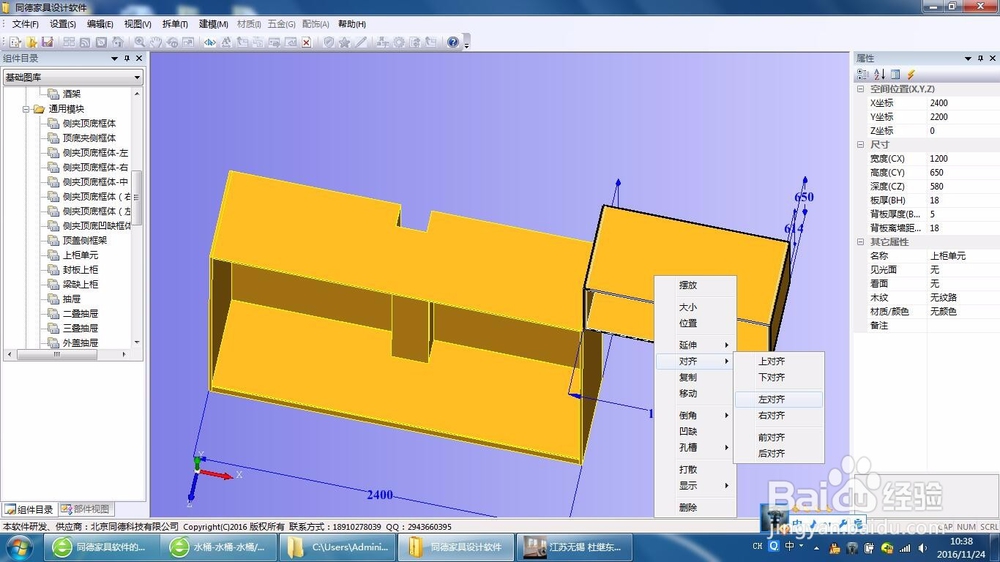Close the 组件目录 panel
The image size is (1000, 562).
pyautogui.click(x=139, y=58)
